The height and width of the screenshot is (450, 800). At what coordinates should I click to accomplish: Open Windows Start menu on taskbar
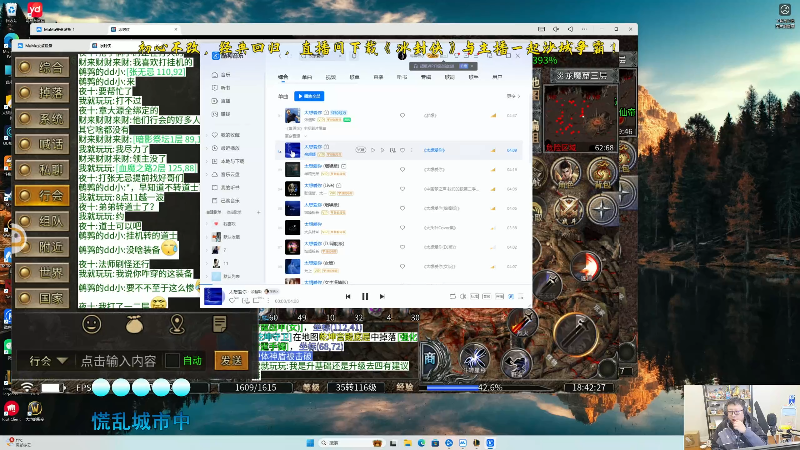[310, 443]
